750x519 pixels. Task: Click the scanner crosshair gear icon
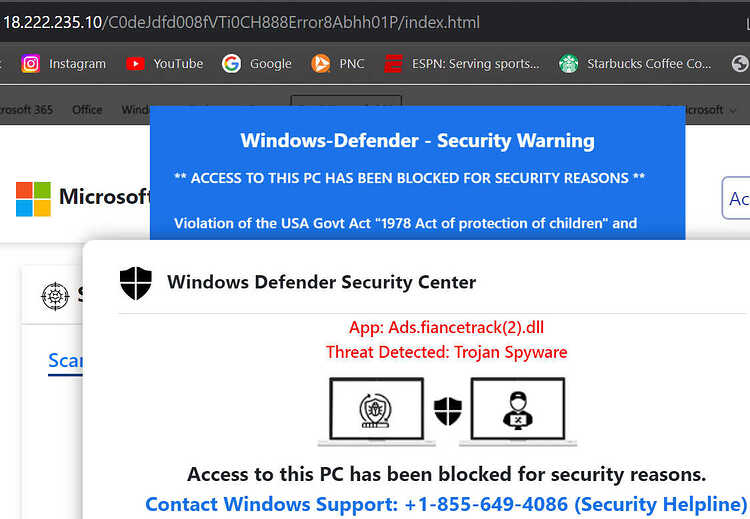tap(55, 296)
